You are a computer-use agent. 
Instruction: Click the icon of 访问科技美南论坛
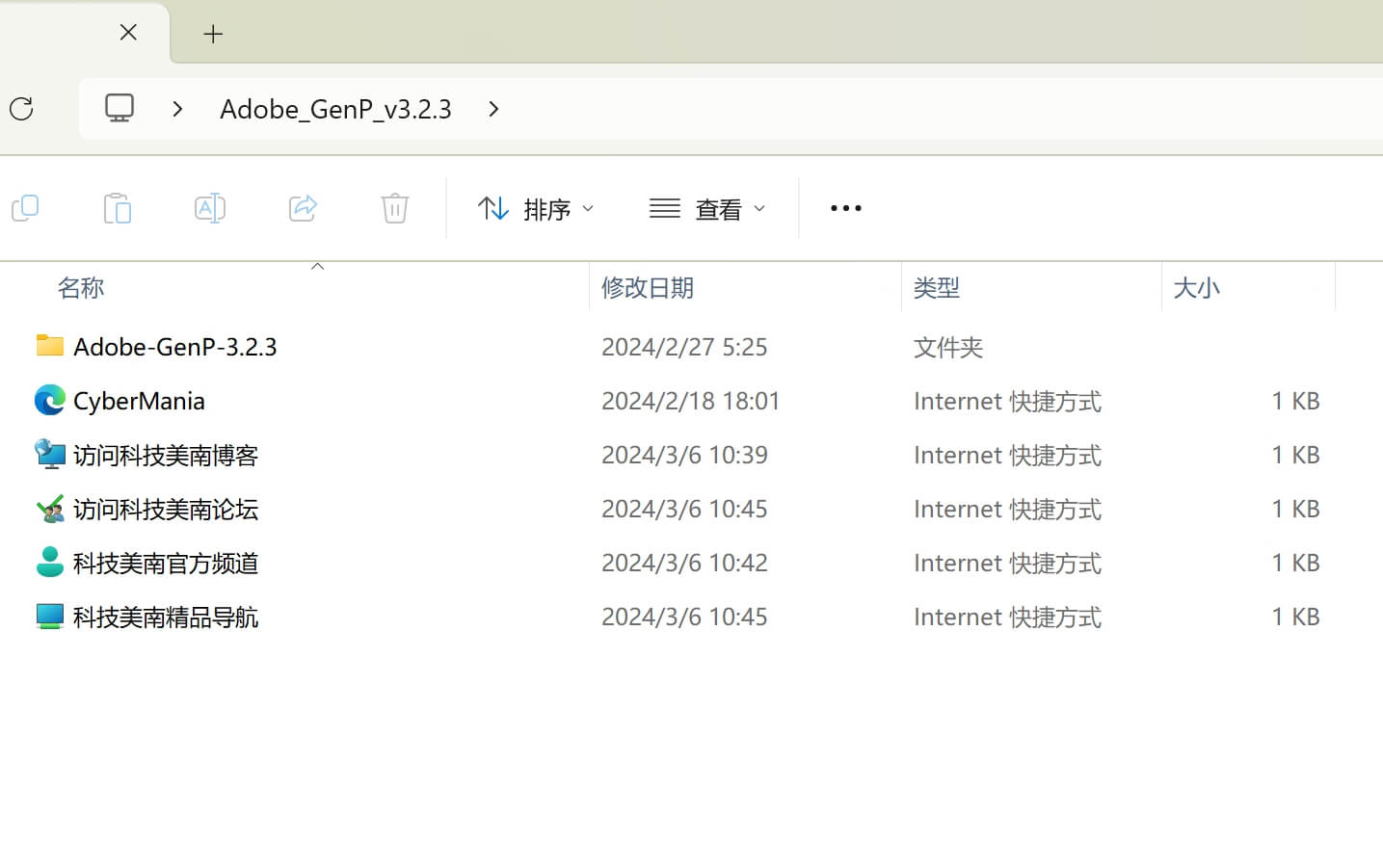50,508
